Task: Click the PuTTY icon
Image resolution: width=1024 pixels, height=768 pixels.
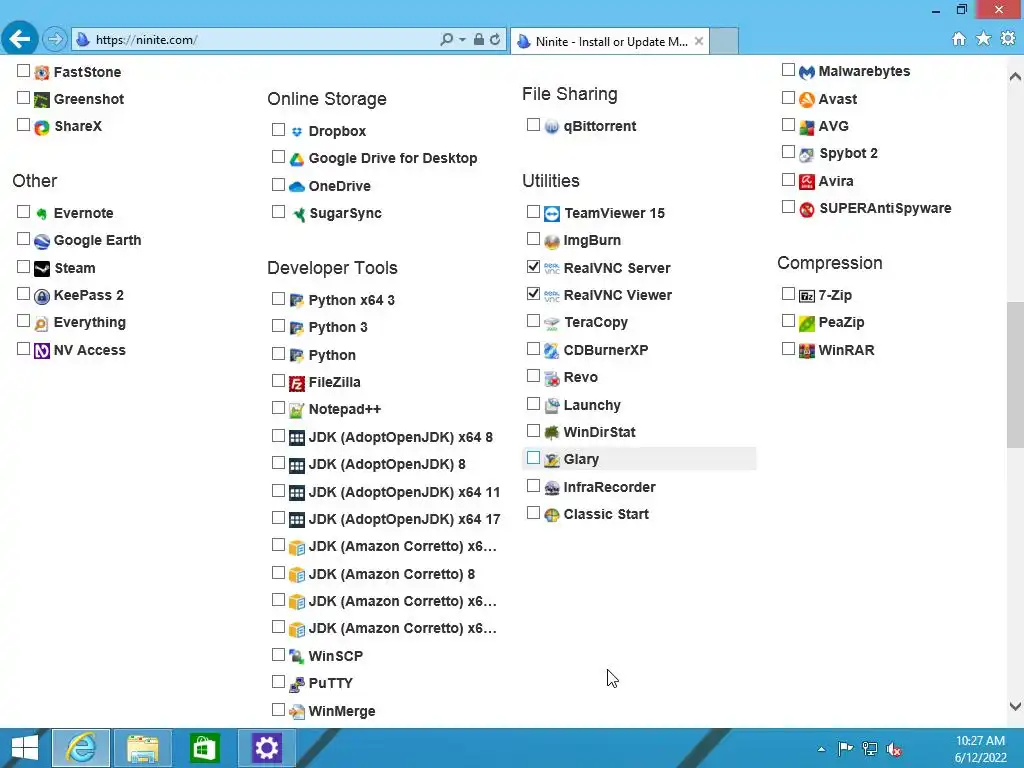Action: 296,684
